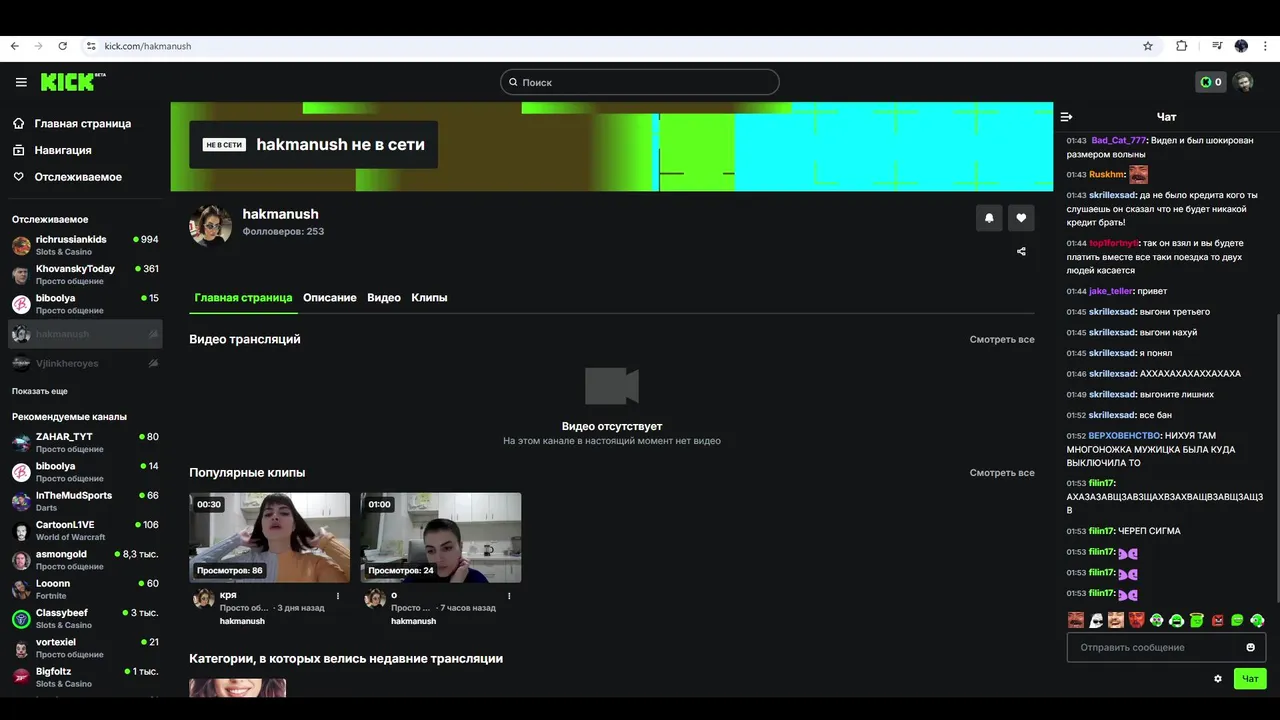Select the Главная страница channel tab
The height and width of the screenshot is (720, 1280).
coord(243,298)
